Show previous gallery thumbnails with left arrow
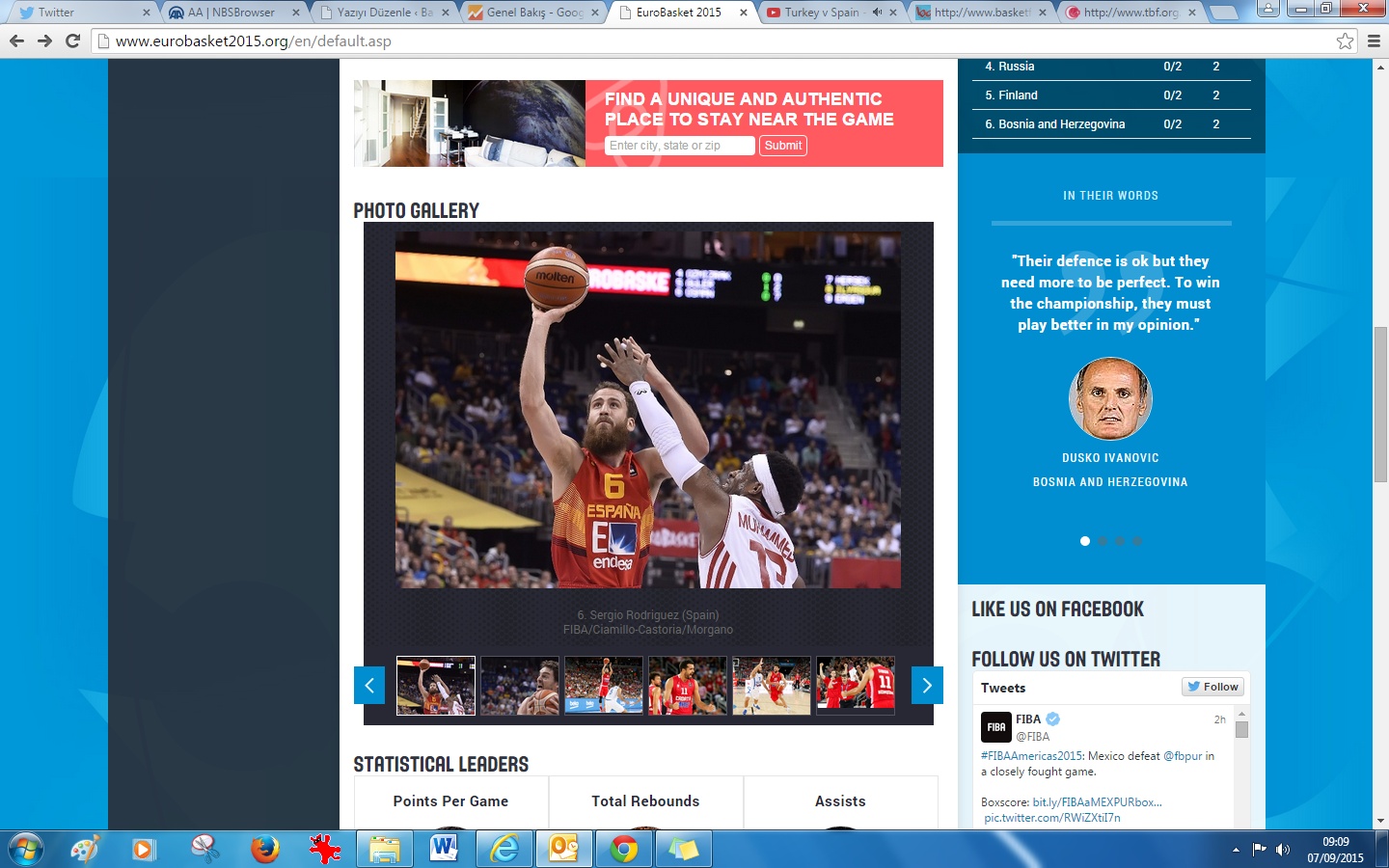 click(369, 686)
